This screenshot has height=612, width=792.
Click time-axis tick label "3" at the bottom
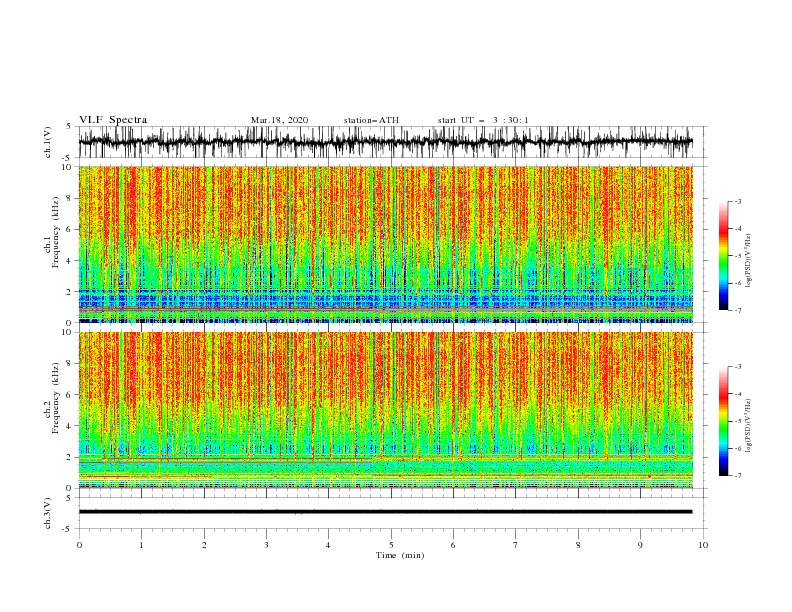(x=266, y=545)
